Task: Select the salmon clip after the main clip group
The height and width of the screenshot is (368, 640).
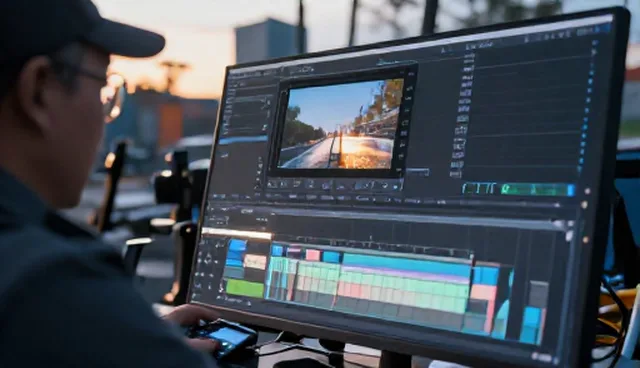Action: [x=483, y=293]
